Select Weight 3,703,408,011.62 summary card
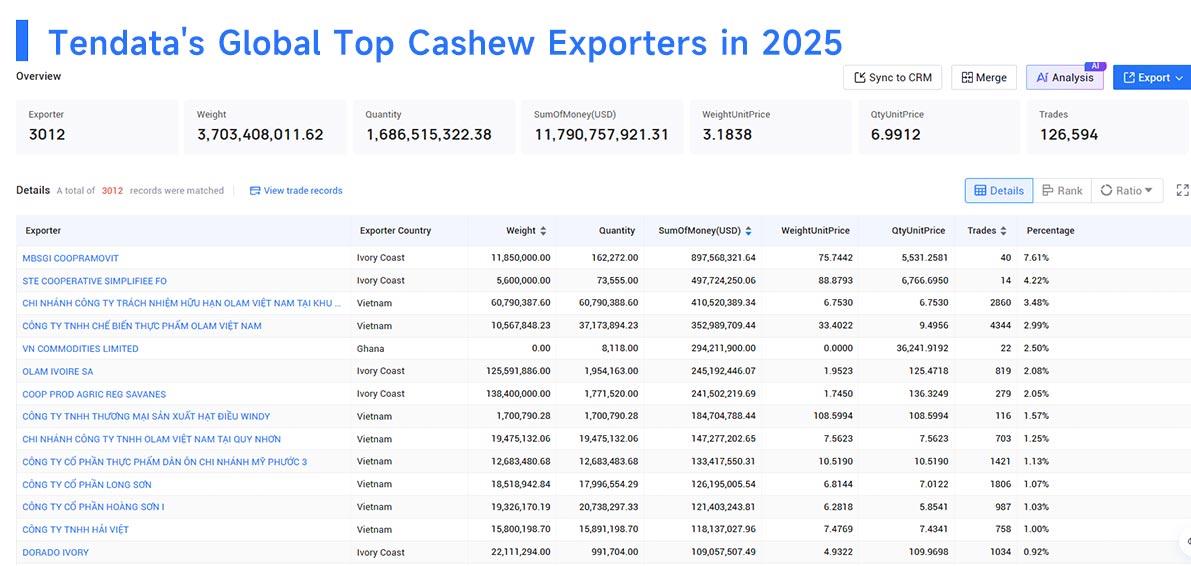 pyautogui.click(x=264, y=127)
